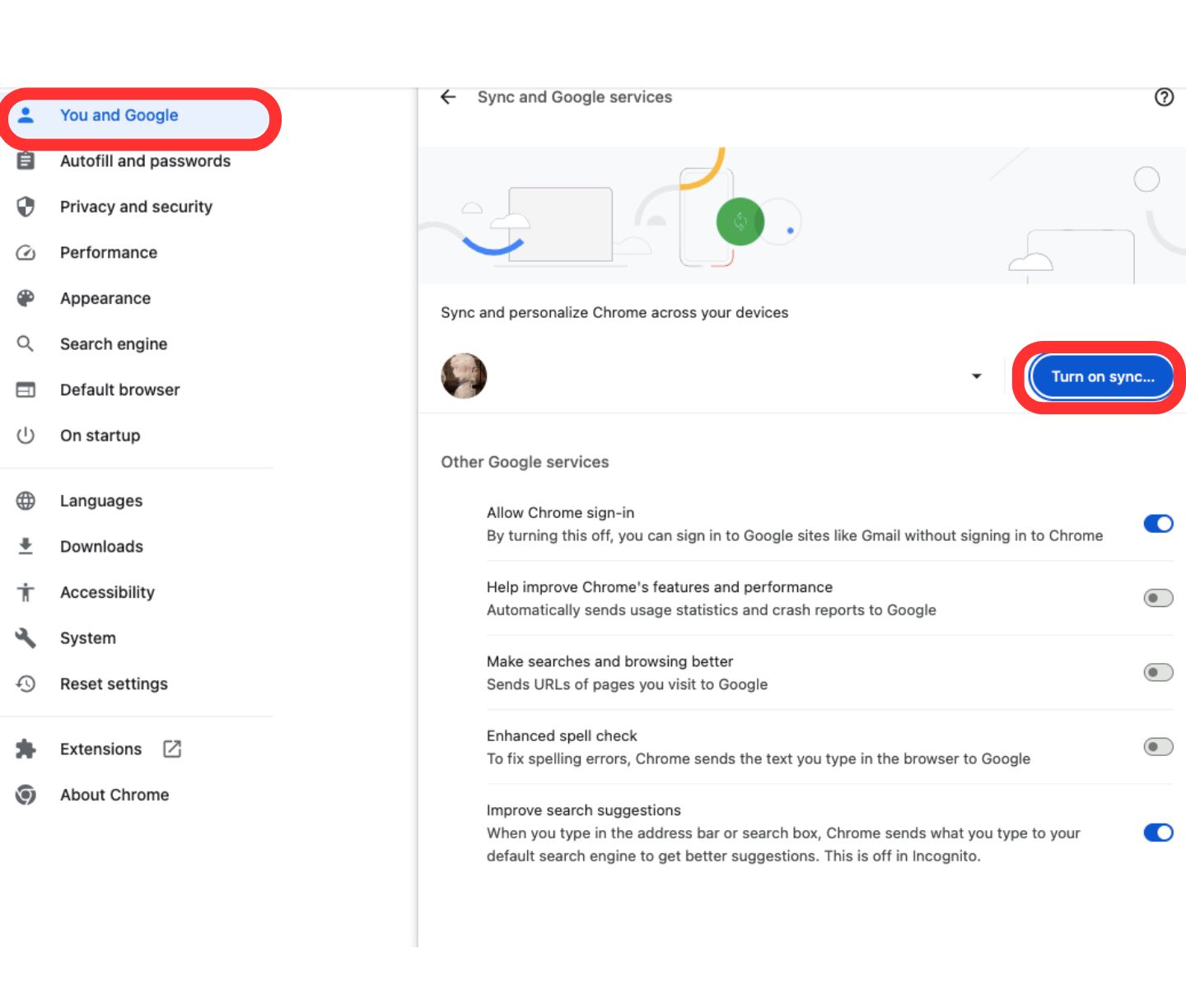Screen dimensions: 1186x1008
Task: Disable the Allow Chrome sign-in toggle
Action: (1158, 524)
